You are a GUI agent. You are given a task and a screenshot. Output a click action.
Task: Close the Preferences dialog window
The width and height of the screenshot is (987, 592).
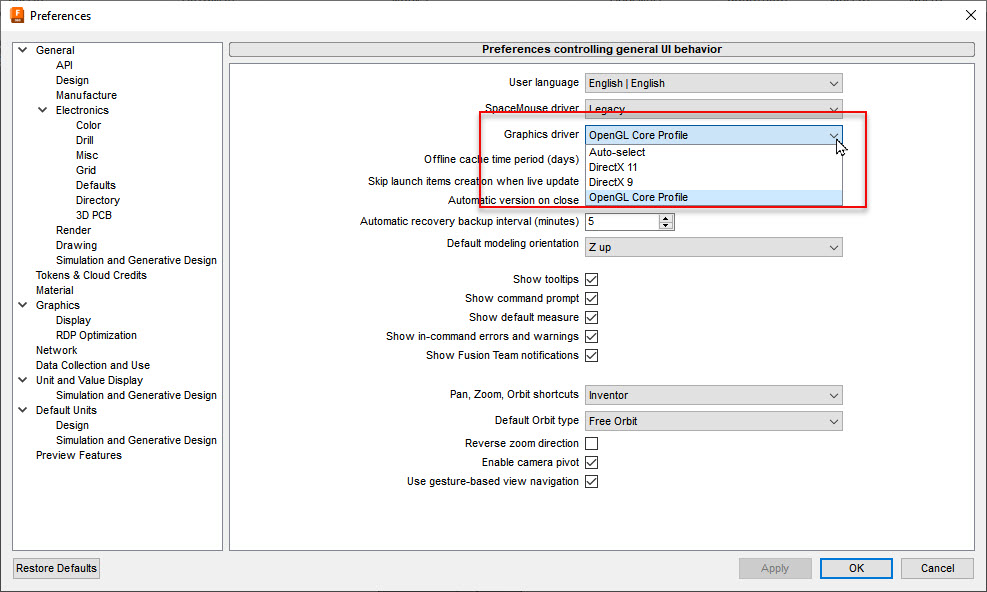971,15
